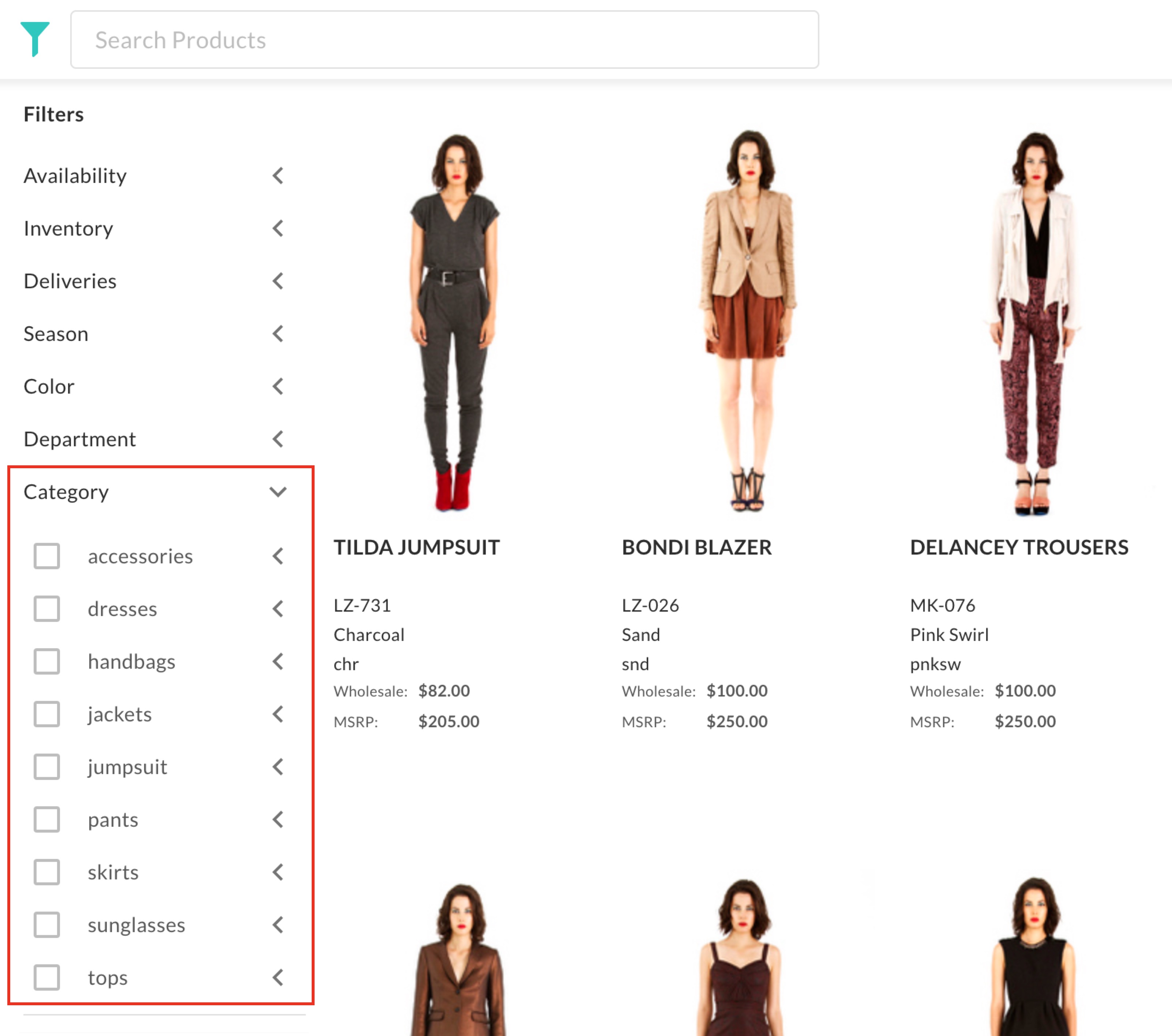The image size is (1172, 1036).
Task: Expand the jackets subcategory chevron
Action: [278, 714]
